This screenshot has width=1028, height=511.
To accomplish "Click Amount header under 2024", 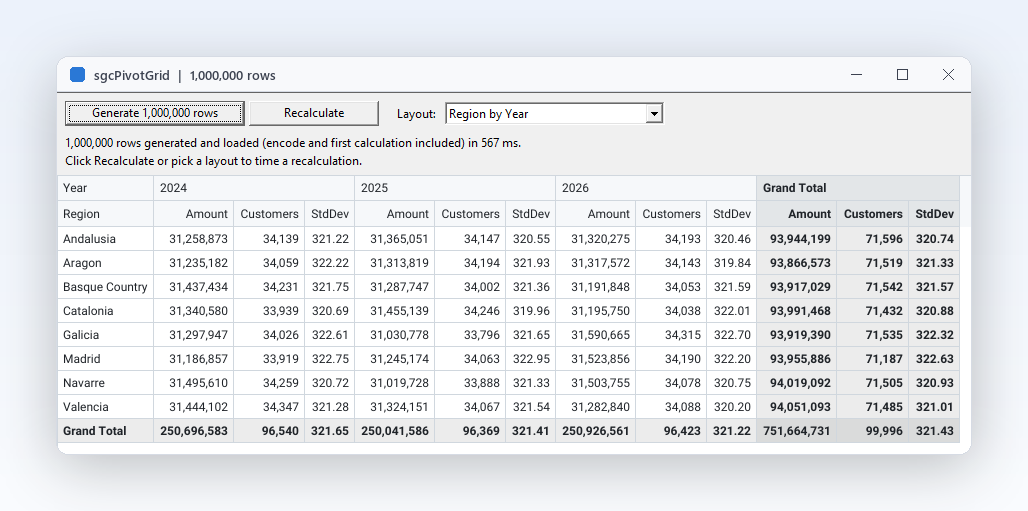I will point(194,214).
